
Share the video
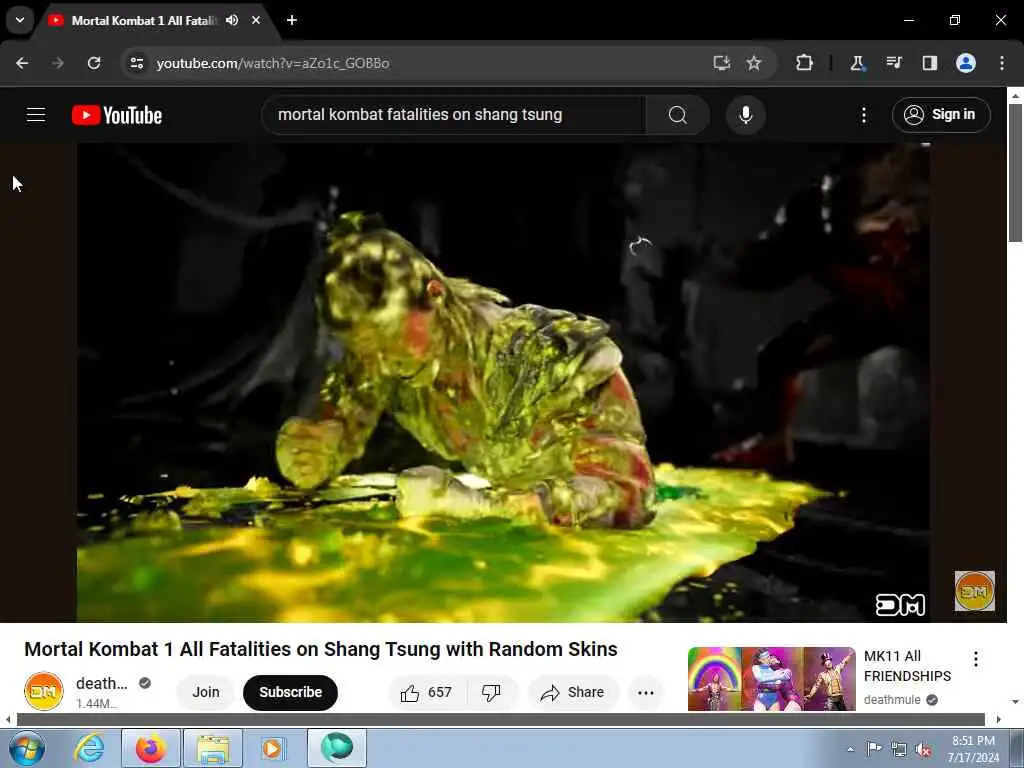573,692
